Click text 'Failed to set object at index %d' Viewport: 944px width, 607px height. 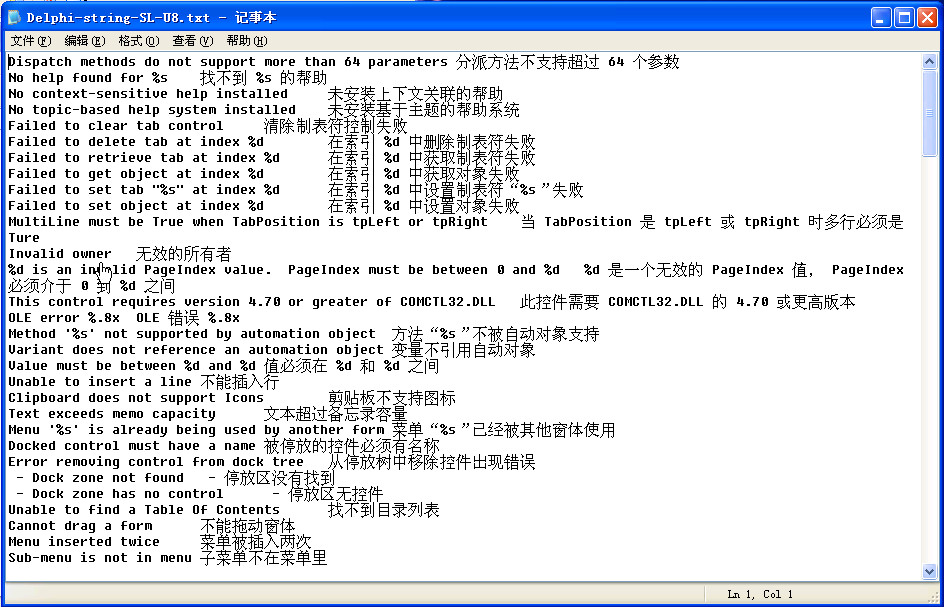[136, 206]
